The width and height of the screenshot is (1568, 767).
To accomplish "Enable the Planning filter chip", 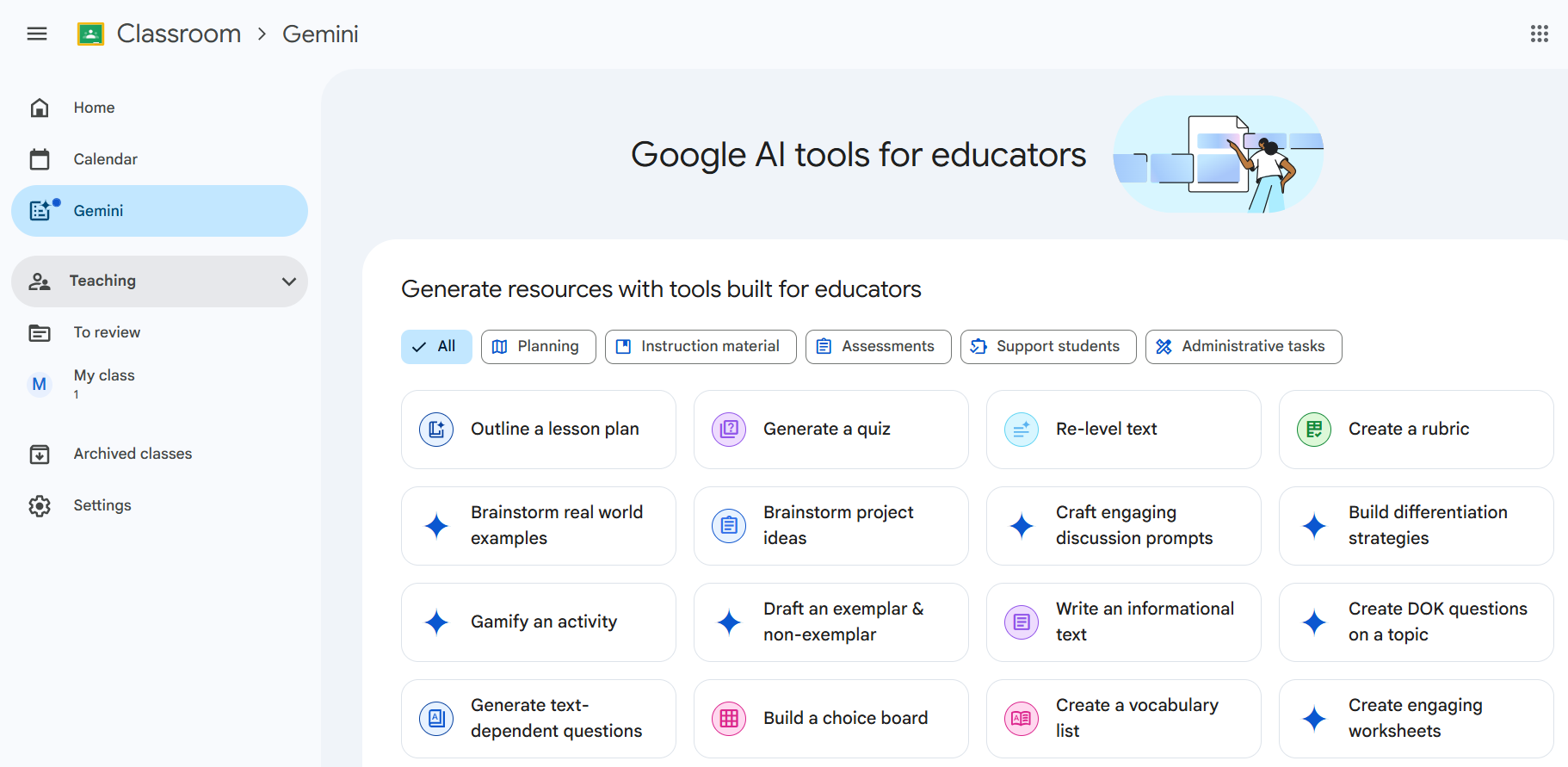I will pos(538,346).
